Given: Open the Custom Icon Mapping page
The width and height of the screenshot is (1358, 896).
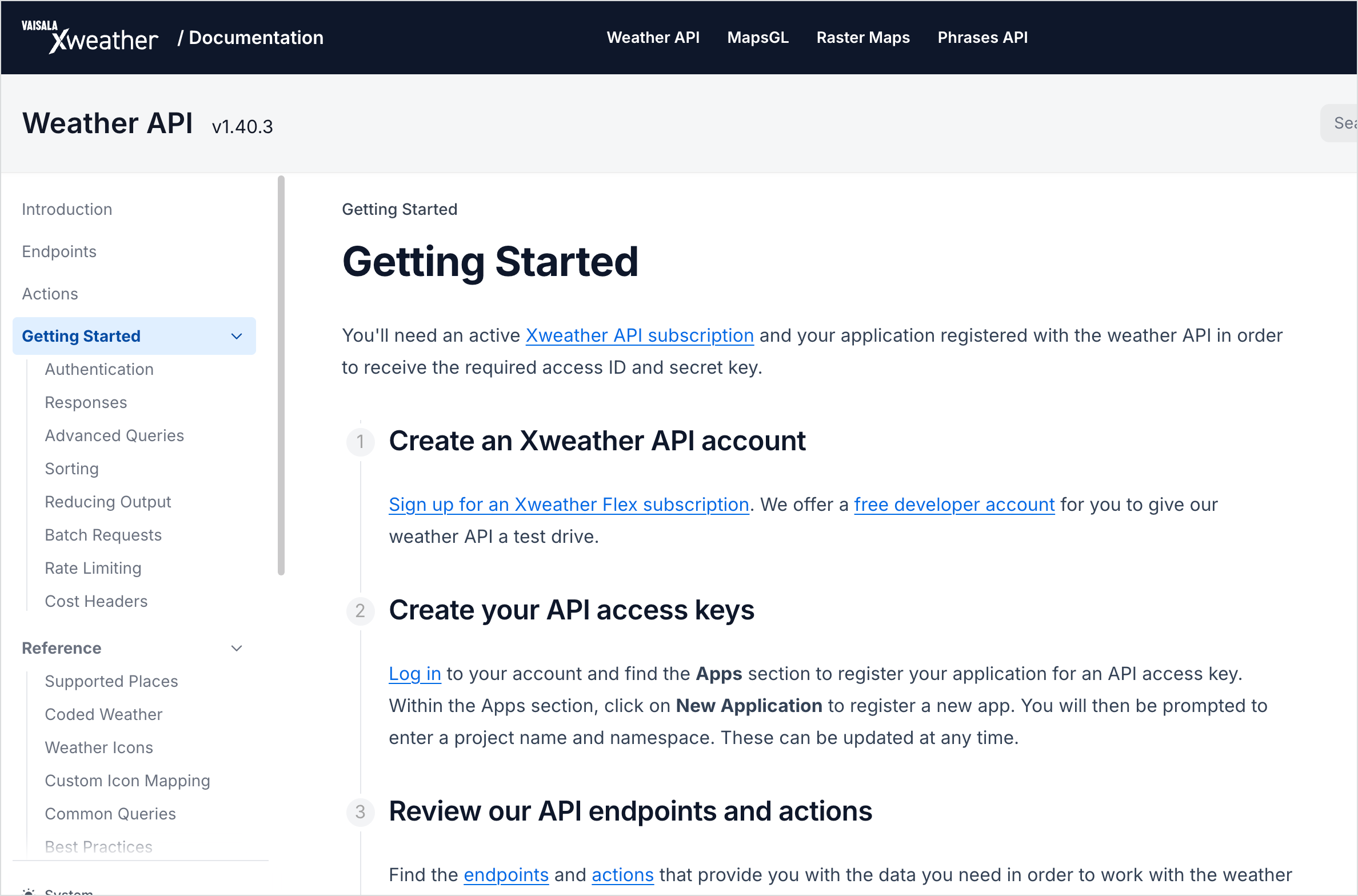Looking at the screenshot, I should tap(127, 781).
